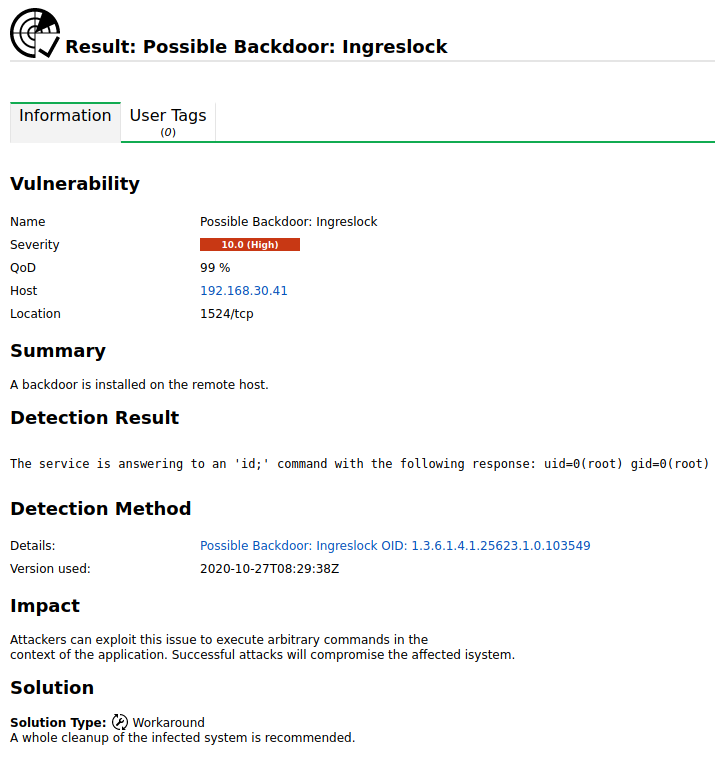Click the vulnerability name value beside Name

289,222
